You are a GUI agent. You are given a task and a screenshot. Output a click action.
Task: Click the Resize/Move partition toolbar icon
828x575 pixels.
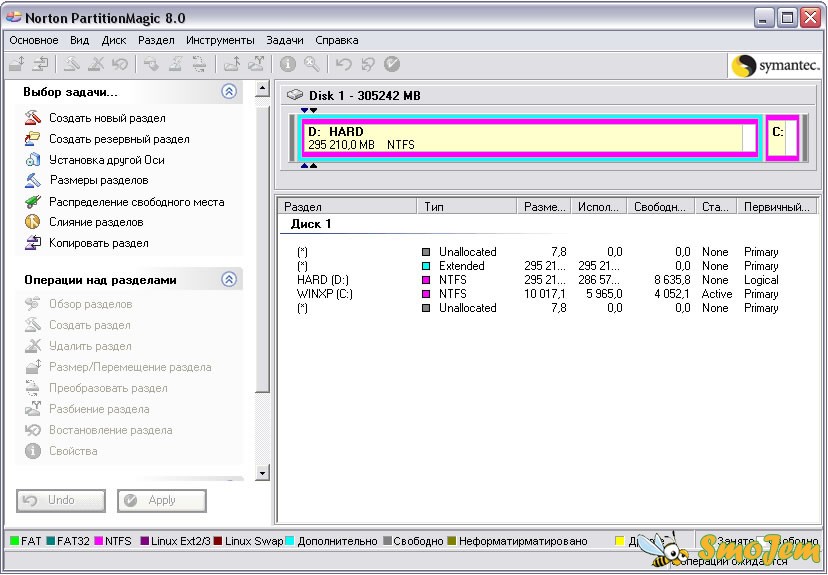17,64
